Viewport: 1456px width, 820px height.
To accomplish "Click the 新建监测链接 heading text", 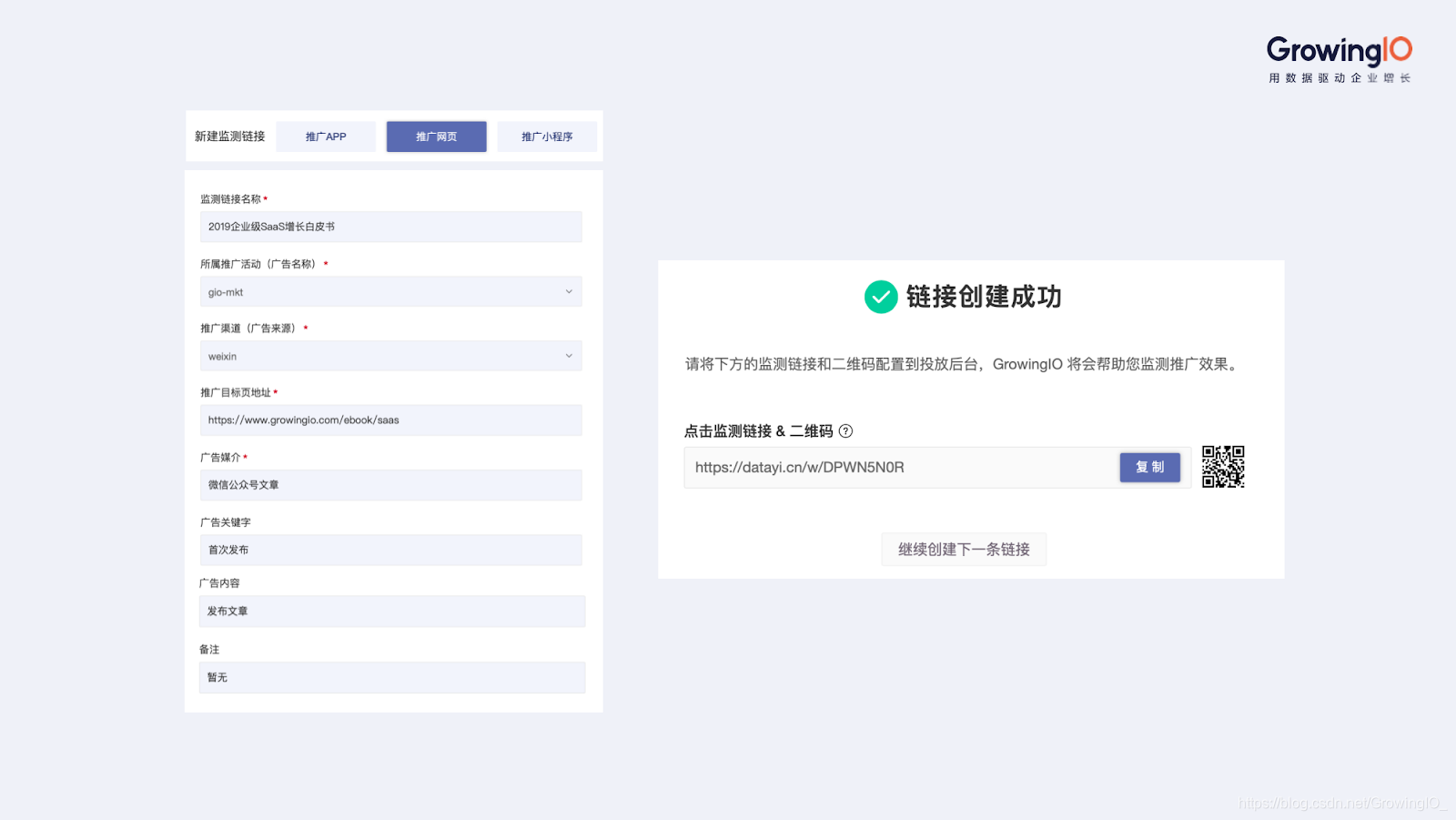I will tap(229, 137).
